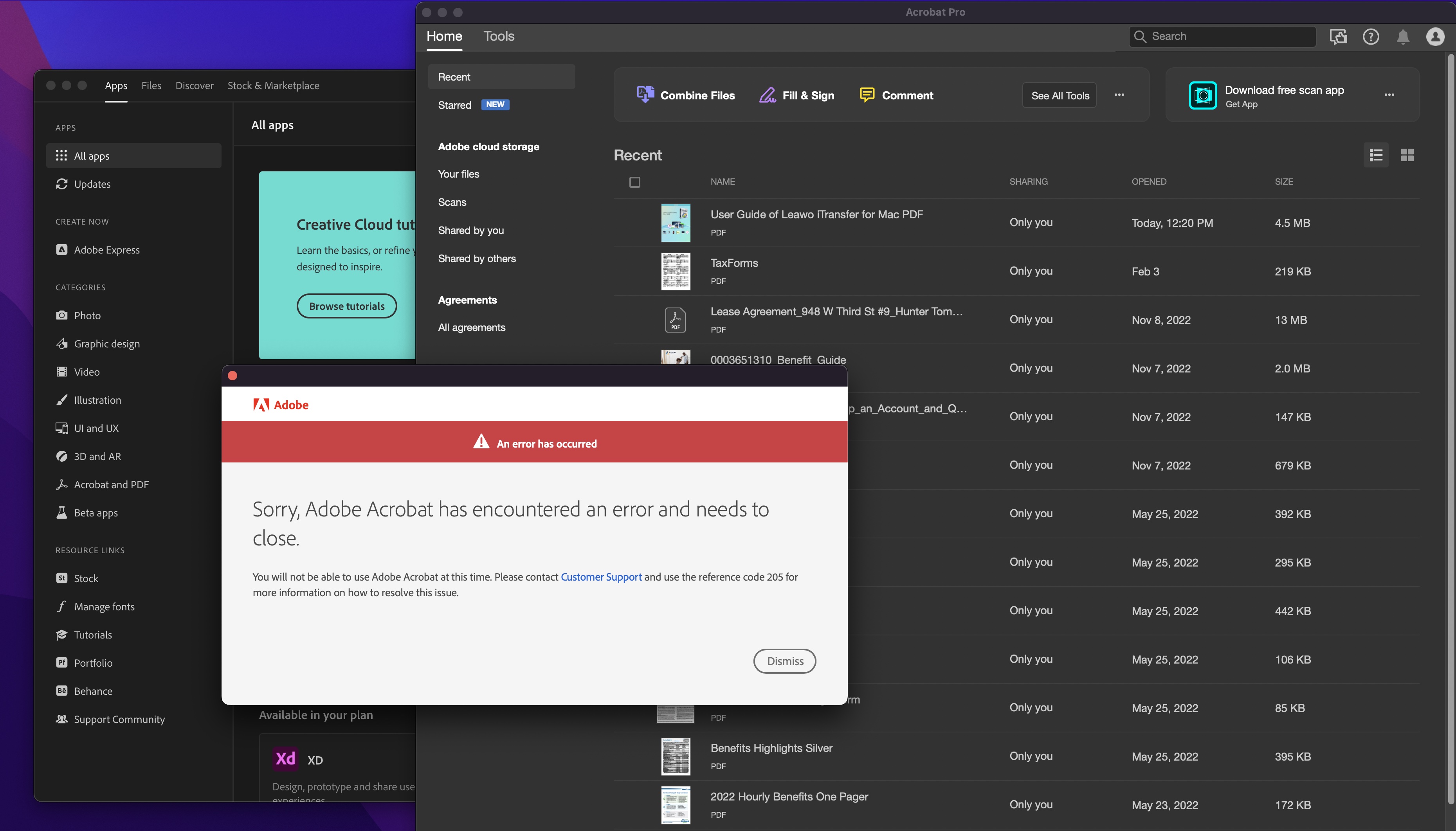Switch to grid view of recent files
This screenshot has height=831, width=1456.
click(x=1407, y=155)
